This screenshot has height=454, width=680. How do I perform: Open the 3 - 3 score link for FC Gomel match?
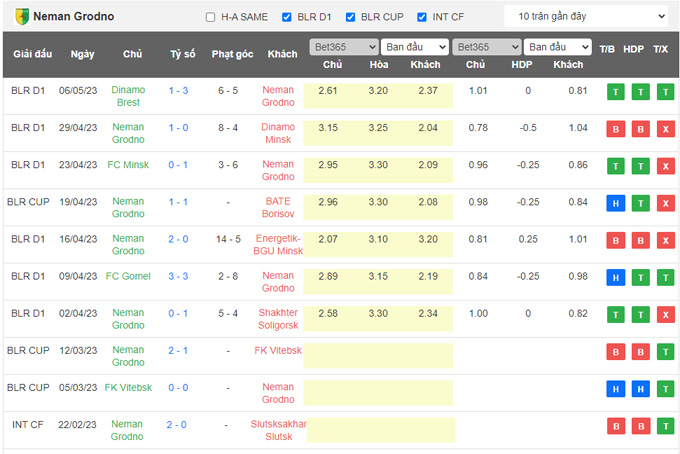(x=178, y=277)
